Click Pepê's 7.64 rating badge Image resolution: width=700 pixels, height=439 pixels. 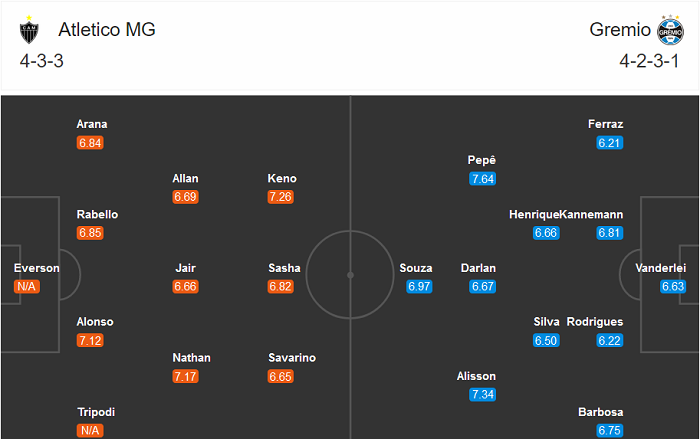point(482,179)
